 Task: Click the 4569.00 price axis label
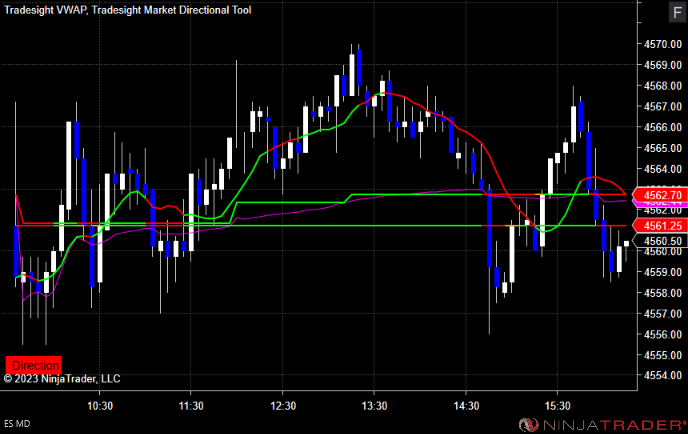coord(663,65)
